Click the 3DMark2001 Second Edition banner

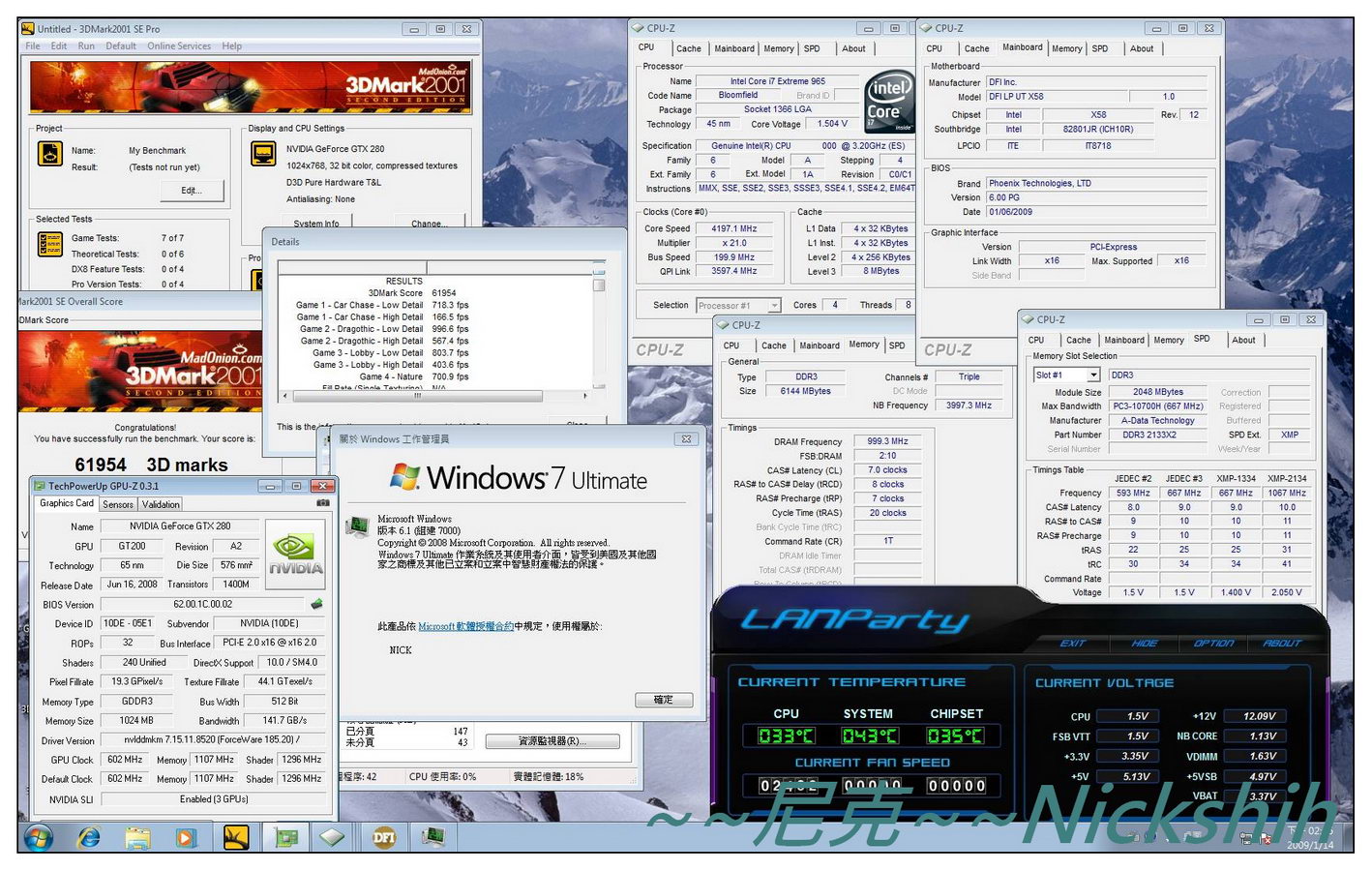click(249, 87)
